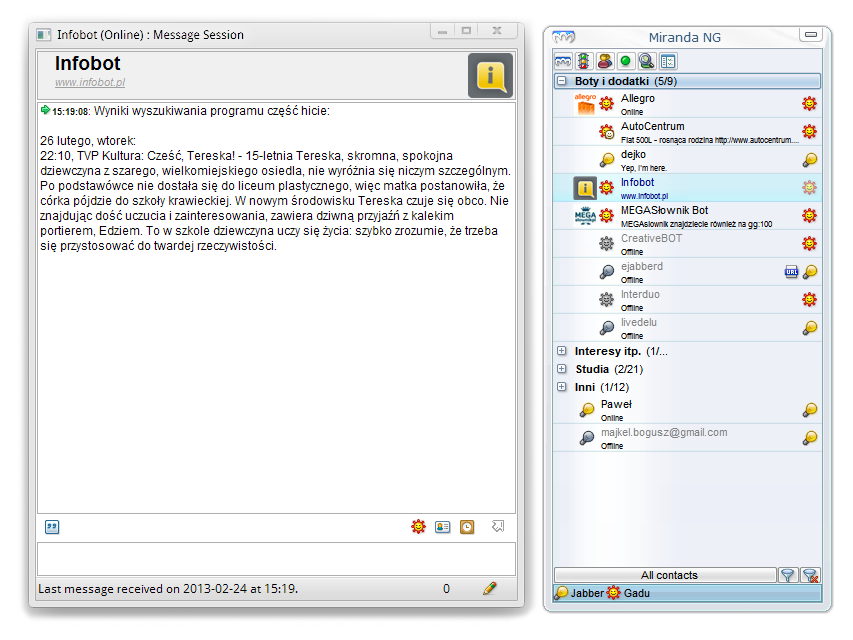Screen dimensions: 853x640
Task: Click the URL icon on ejabberd row
Action: click(792, 272)
